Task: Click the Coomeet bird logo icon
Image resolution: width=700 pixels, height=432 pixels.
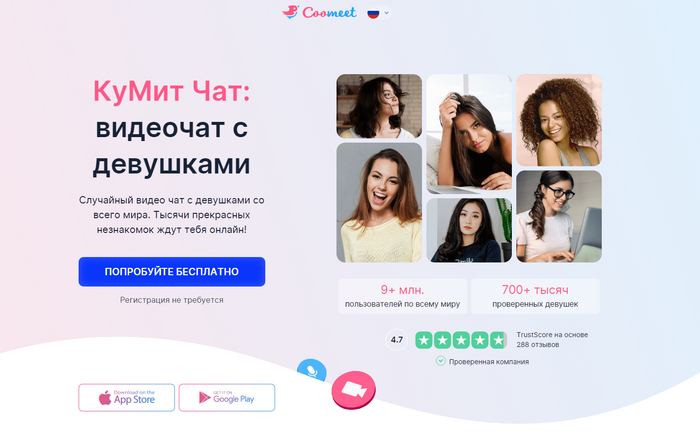Action: (x=290, y=12)
